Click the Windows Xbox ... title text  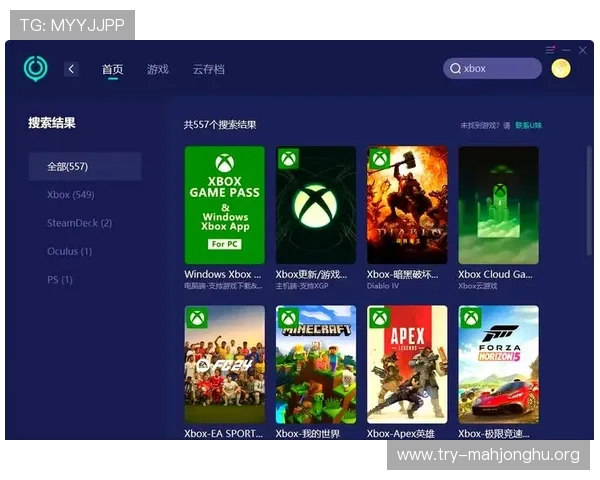pos(223,274)
